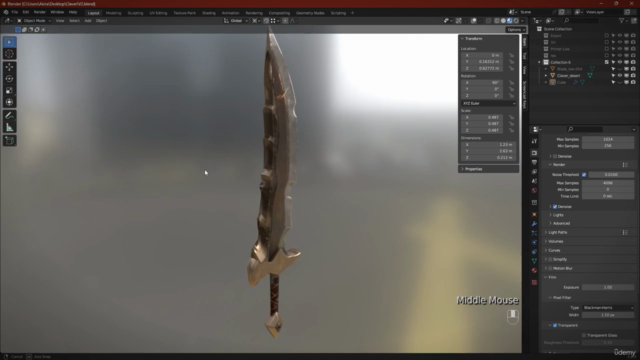Viewport: 640px width, 360px height.
Task: Click the Pixel Filter Width slider
Action: tap(608, 315)
